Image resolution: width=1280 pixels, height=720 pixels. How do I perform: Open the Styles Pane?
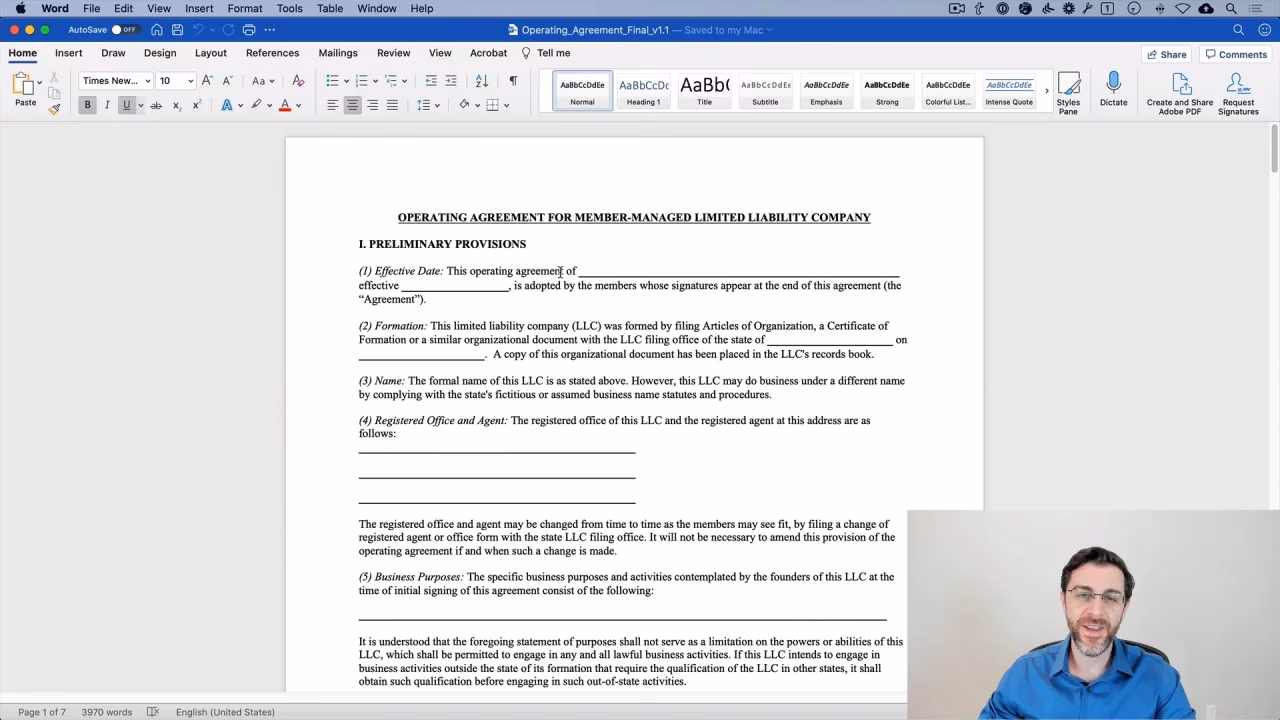coord(1068,90)
